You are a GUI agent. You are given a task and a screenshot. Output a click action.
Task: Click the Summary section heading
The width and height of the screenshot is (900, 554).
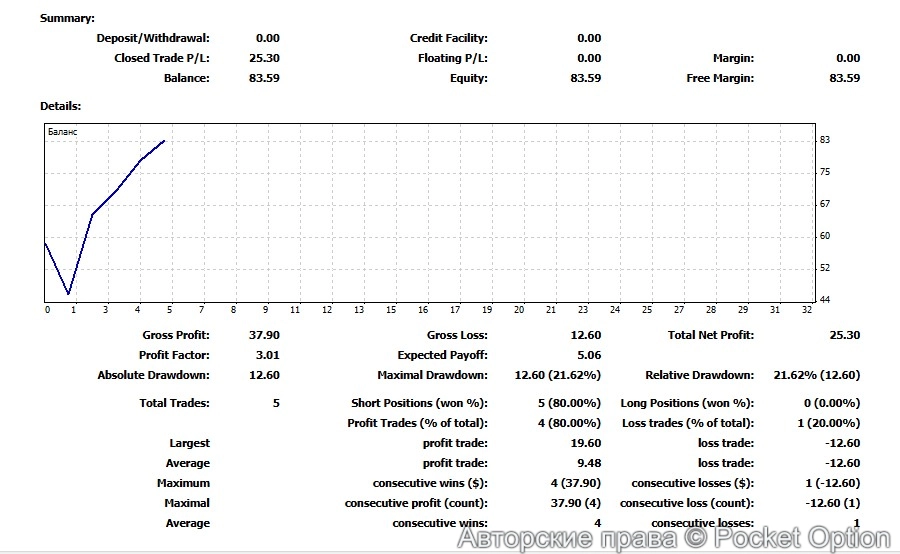pos(67,18)
